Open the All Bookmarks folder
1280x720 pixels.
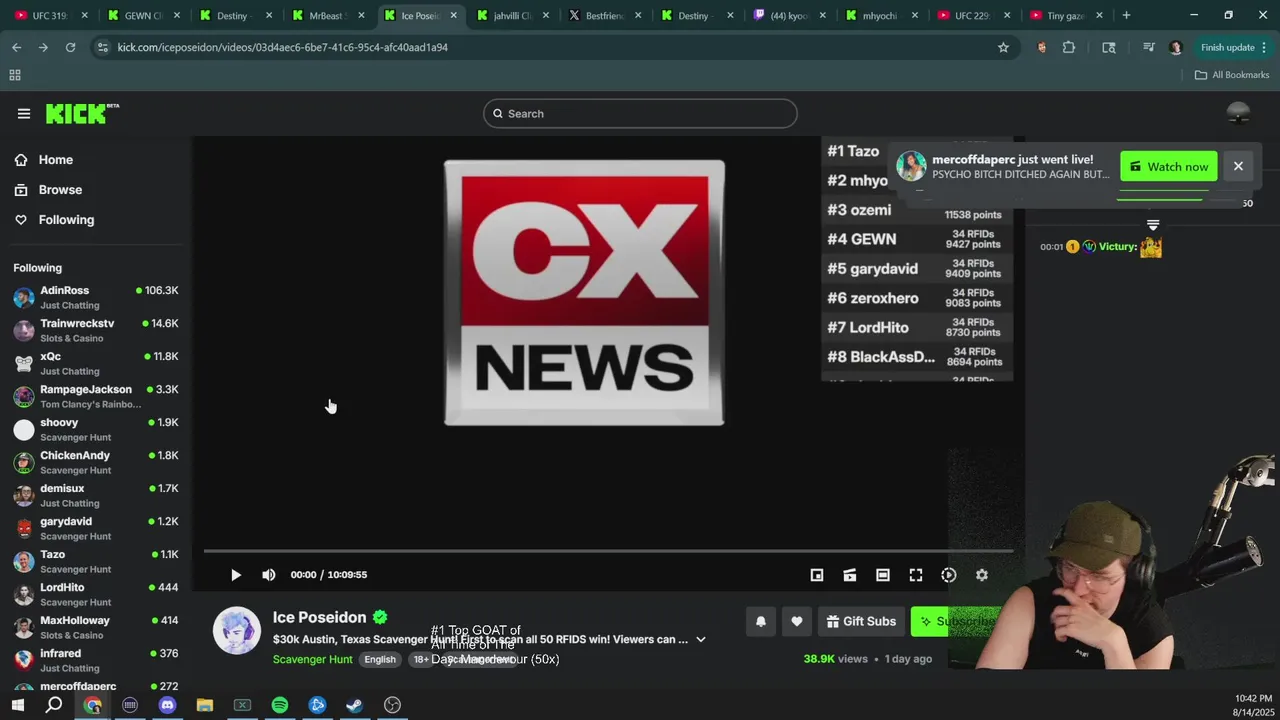click(x=1232, y=75)
